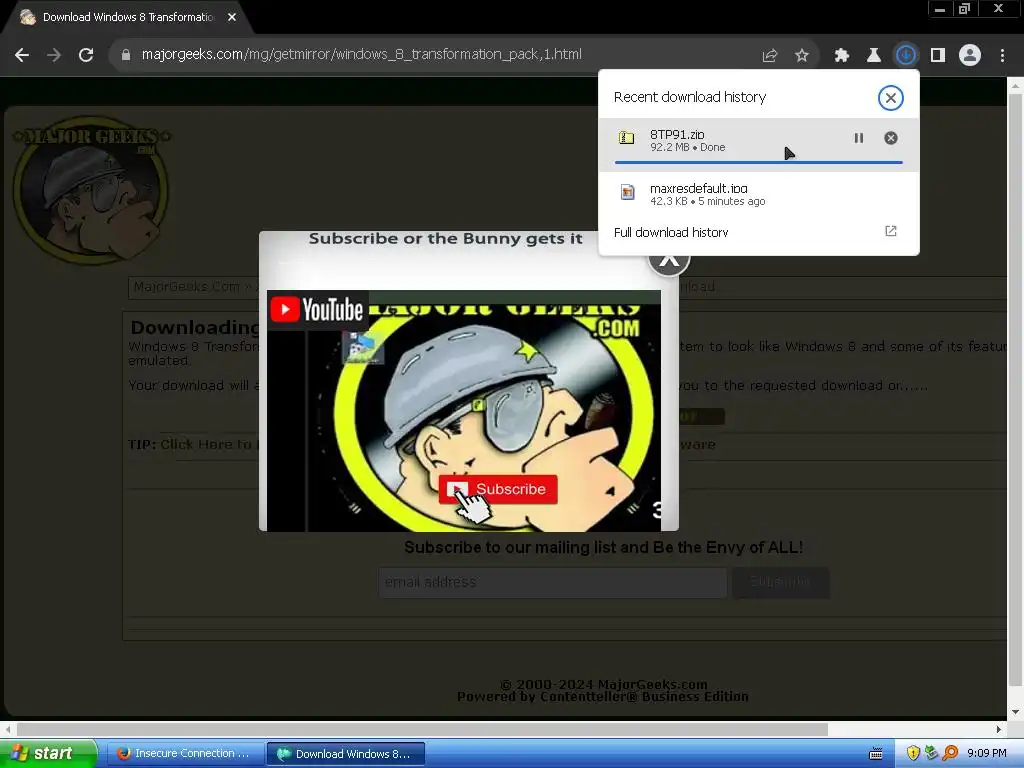Close the YouTube subscribe popup
Screen dimensions: 1024x768
point(669,260)
